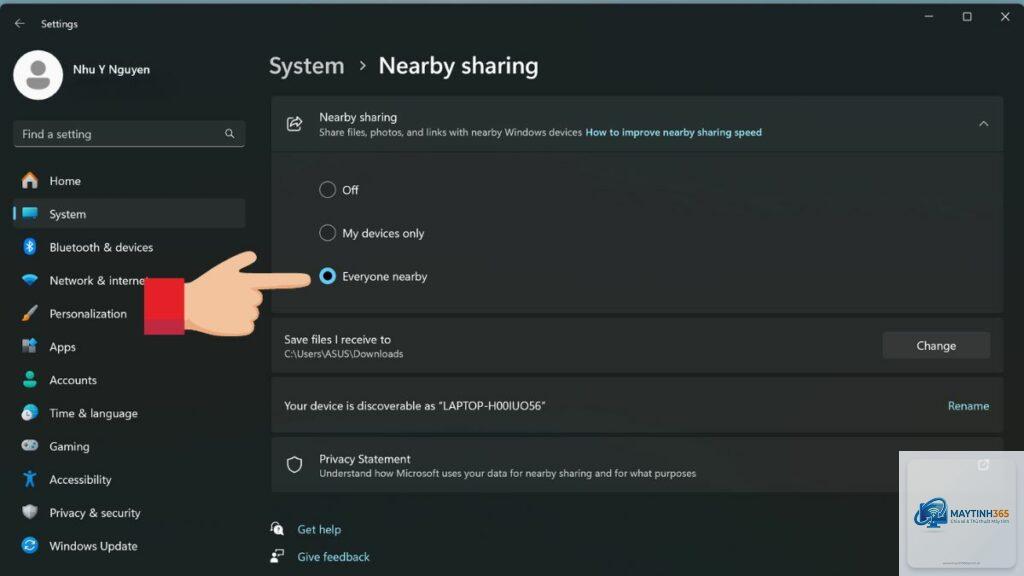This screenshot has height=576, width=1024.
Task: Open the user profile avatar picture
Action: (38, 75)
